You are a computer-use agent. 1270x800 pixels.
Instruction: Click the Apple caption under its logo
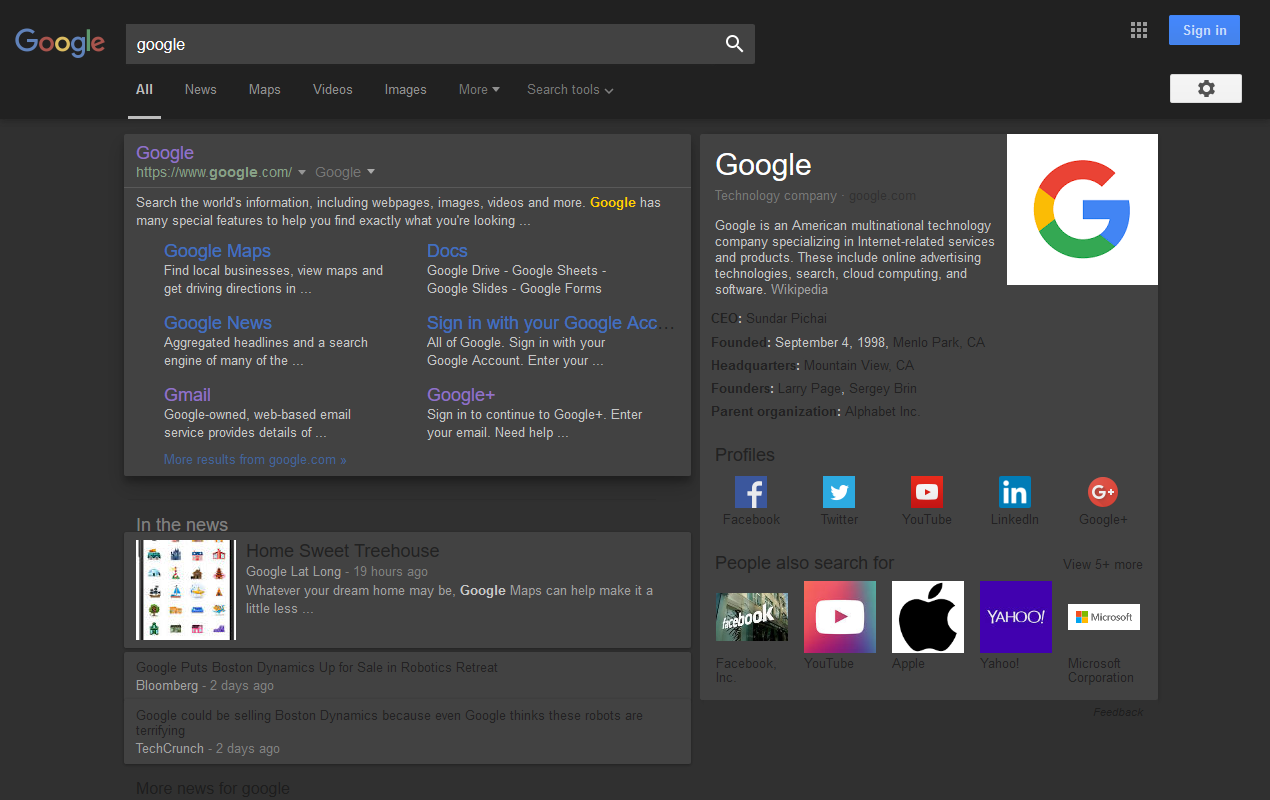click(909, 664)
